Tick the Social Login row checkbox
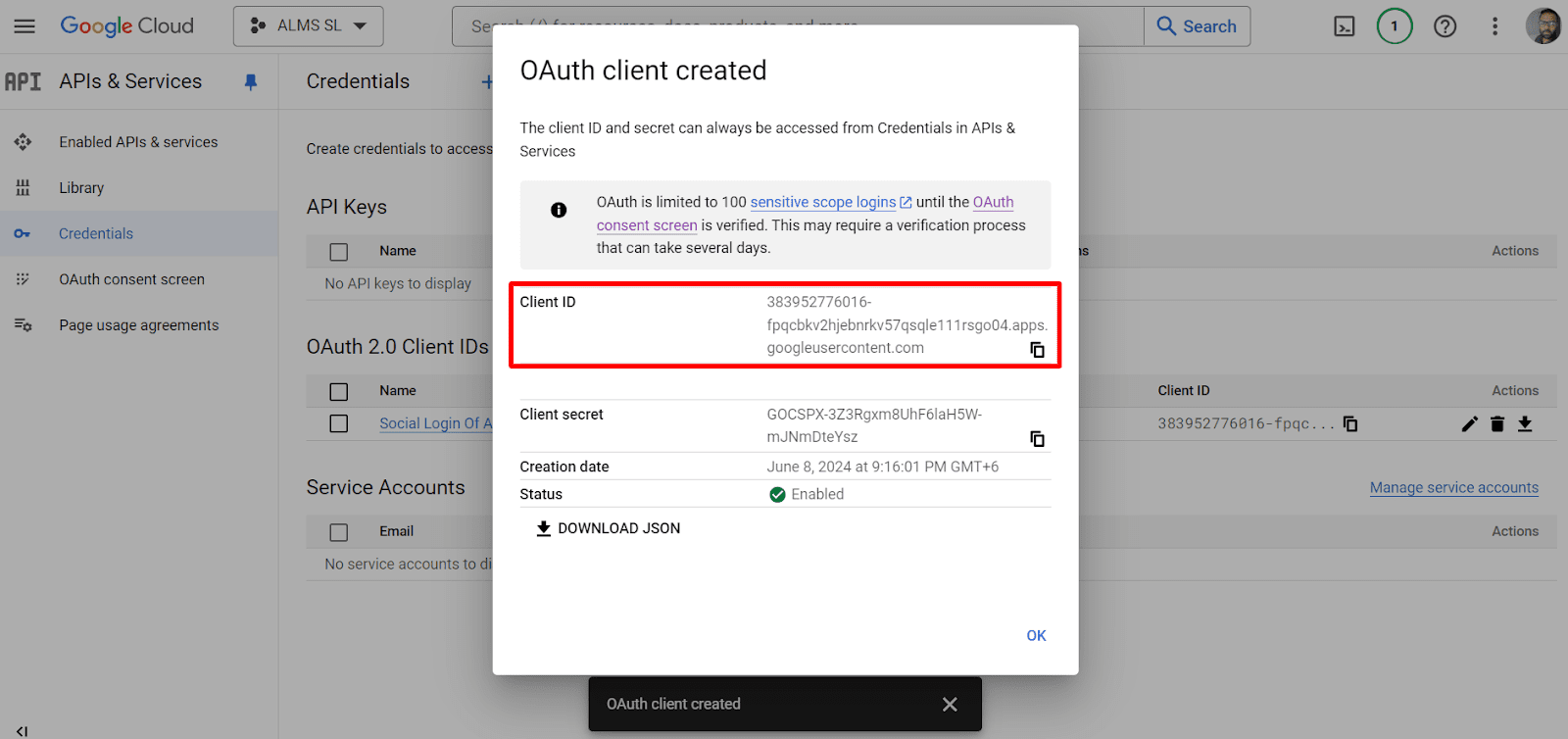 (x=339, y=423)
